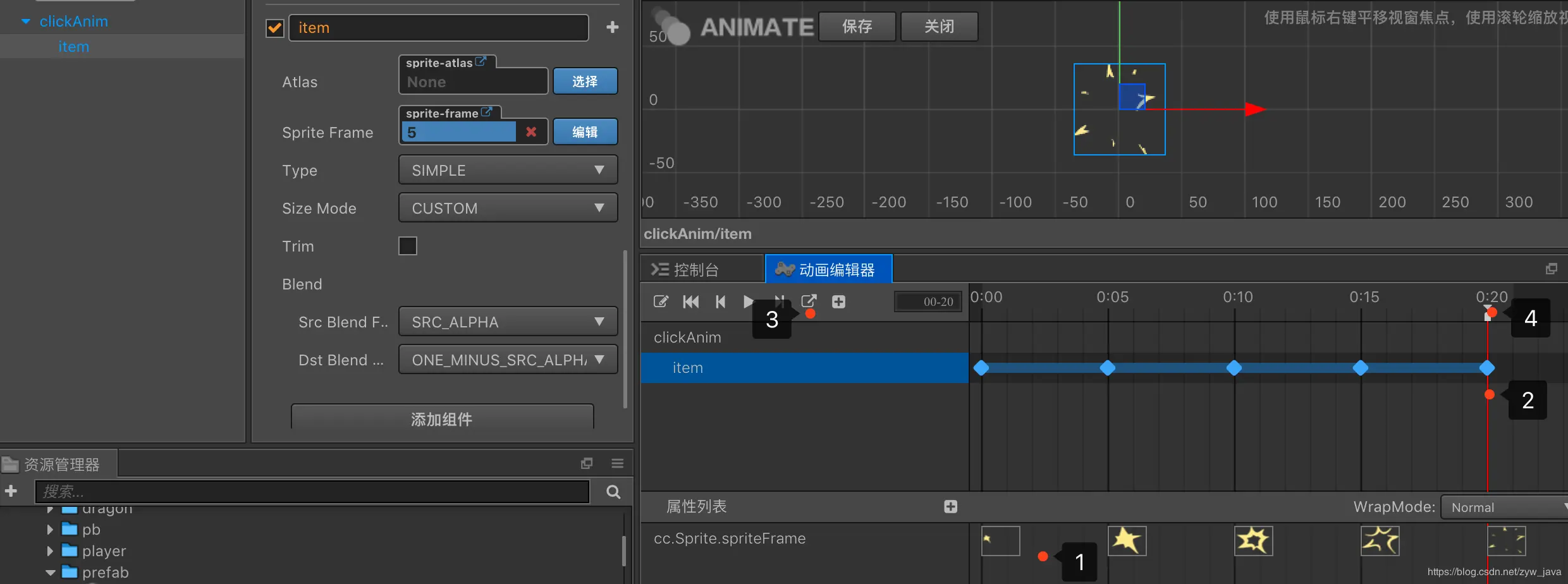The image size is (1568, 584).
Task: Open the sprite-atlas link icon
Action: (x=481, y=62)
